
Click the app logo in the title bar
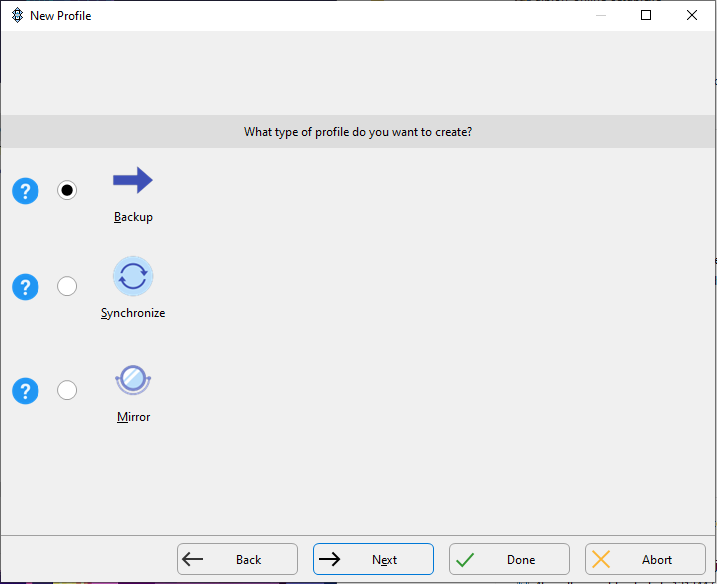coord(17,16)
